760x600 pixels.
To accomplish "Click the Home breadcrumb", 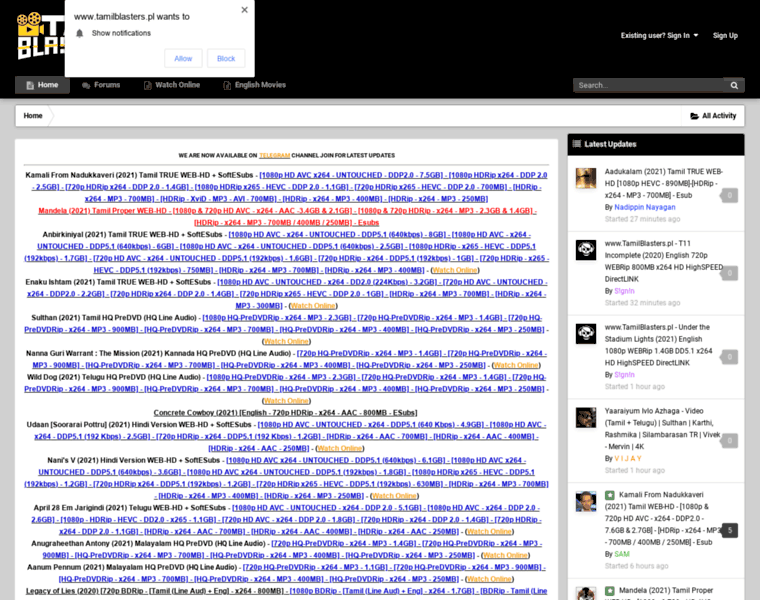I will 33,115.
